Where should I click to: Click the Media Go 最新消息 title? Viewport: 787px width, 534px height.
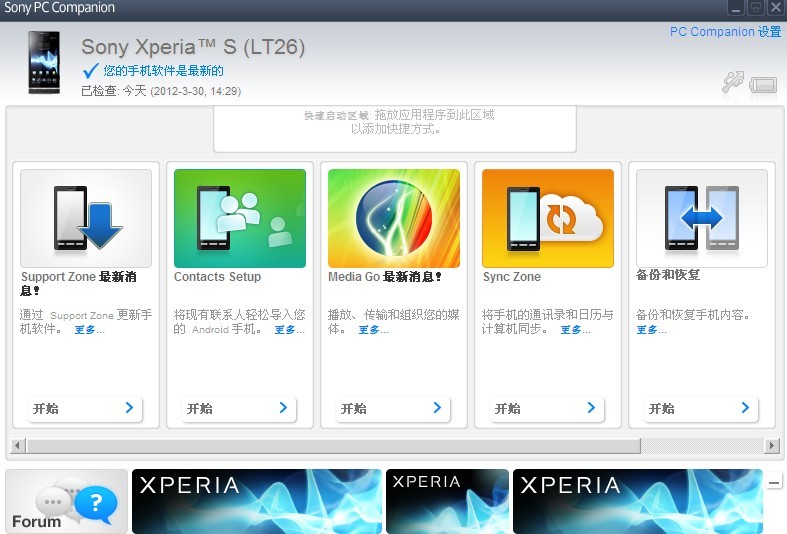(385, 277)
